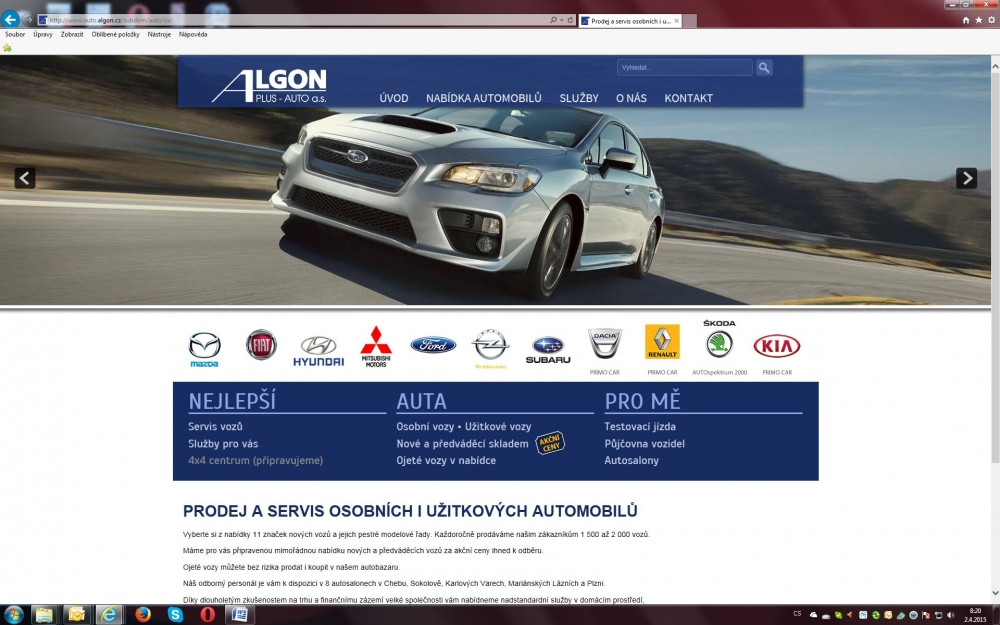1000x625 pixels.
Task: Open the browser Home icon
Action: pos(966,20)
